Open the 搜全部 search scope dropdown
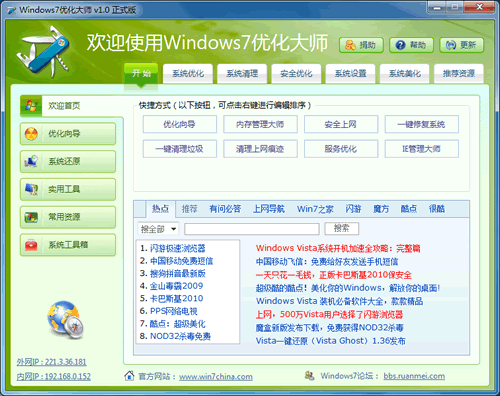The height and width of the screenshot is (396, 500). pos(158,229)
